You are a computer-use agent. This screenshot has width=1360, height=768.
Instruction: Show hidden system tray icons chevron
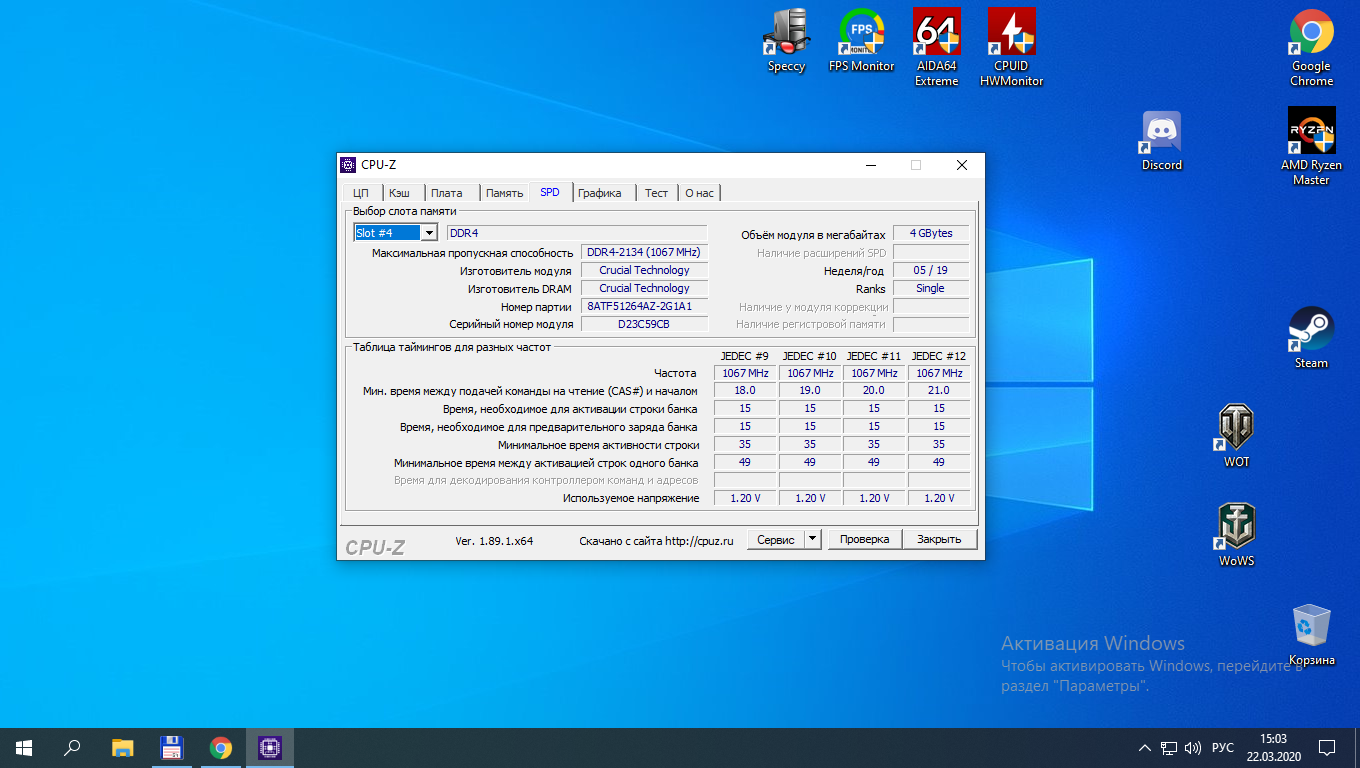click(x=1145, y=748)
